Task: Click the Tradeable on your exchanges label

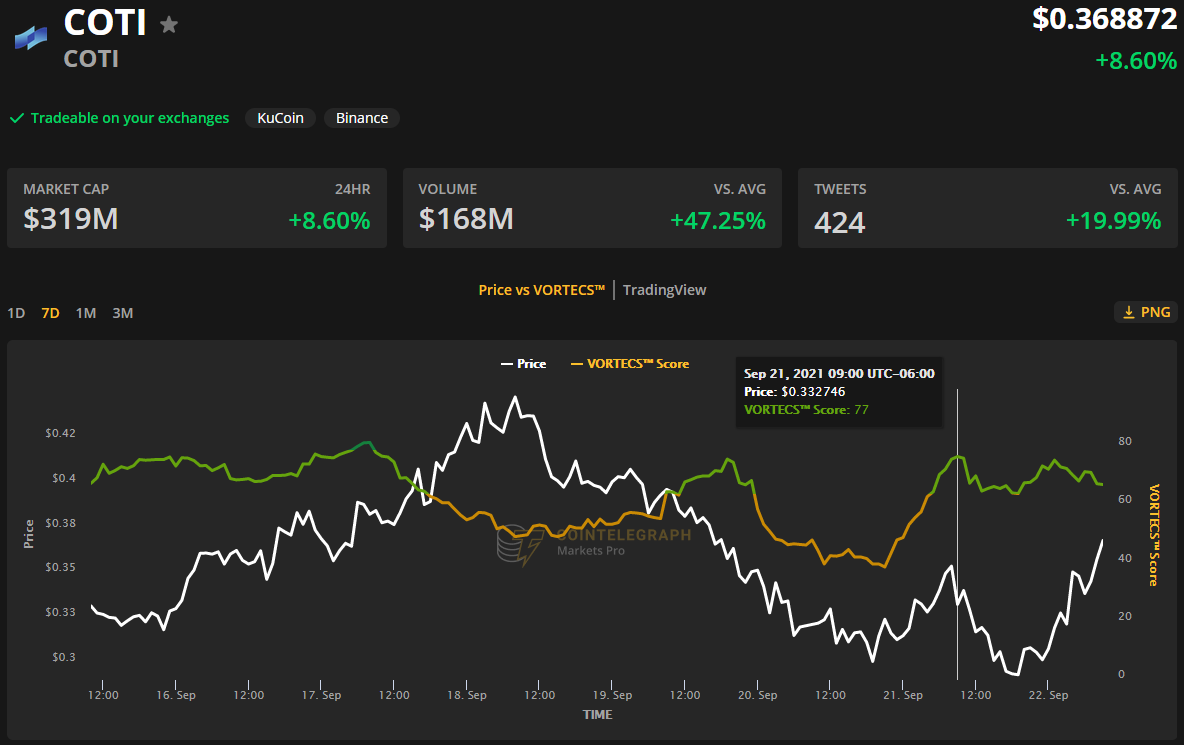Action: 130,119
